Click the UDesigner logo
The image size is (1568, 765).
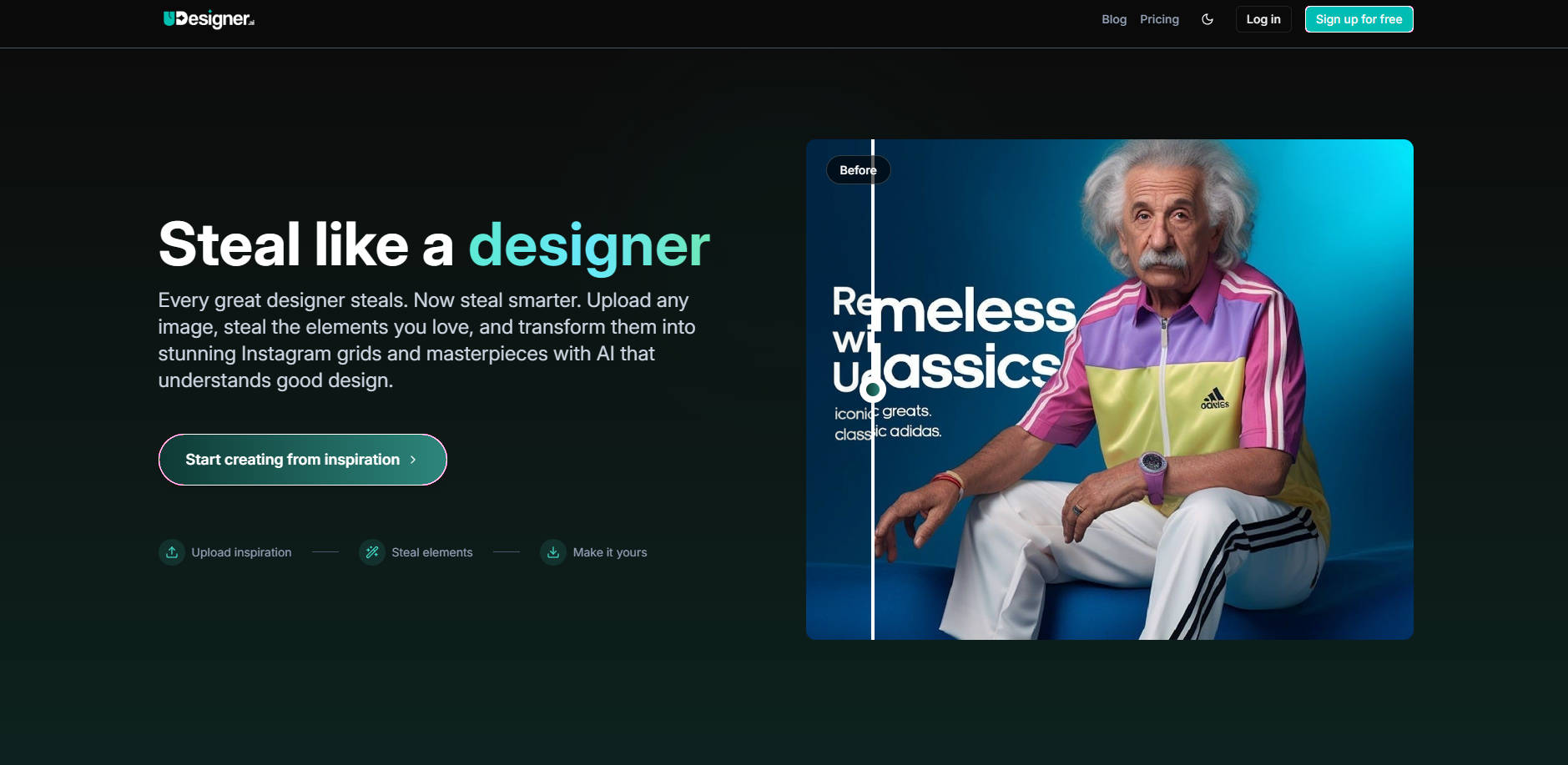point(207,18)
